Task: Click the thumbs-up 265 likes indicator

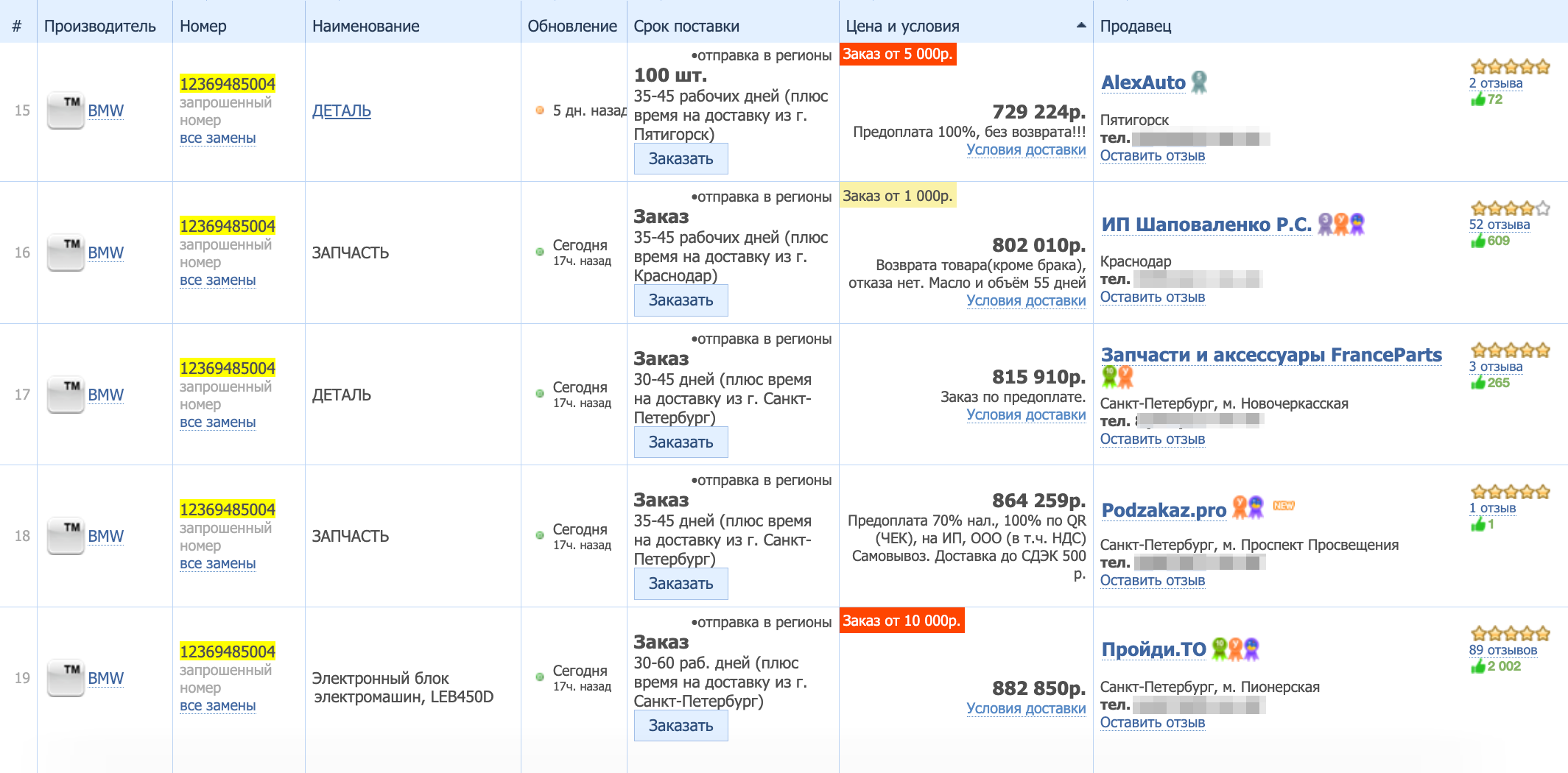Action: coord(1490,383)
